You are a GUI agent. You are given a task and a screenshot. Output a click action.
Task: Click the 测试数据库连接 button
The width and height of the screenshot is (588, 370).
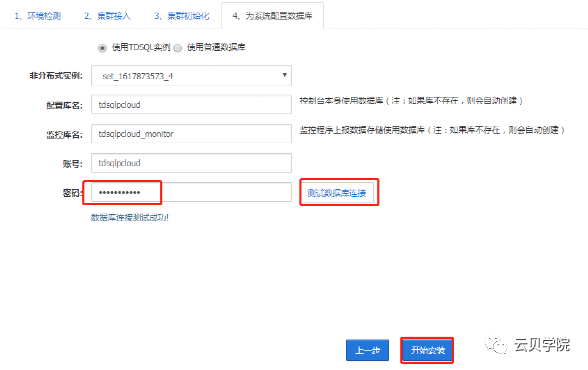click(x=338, y=193)
